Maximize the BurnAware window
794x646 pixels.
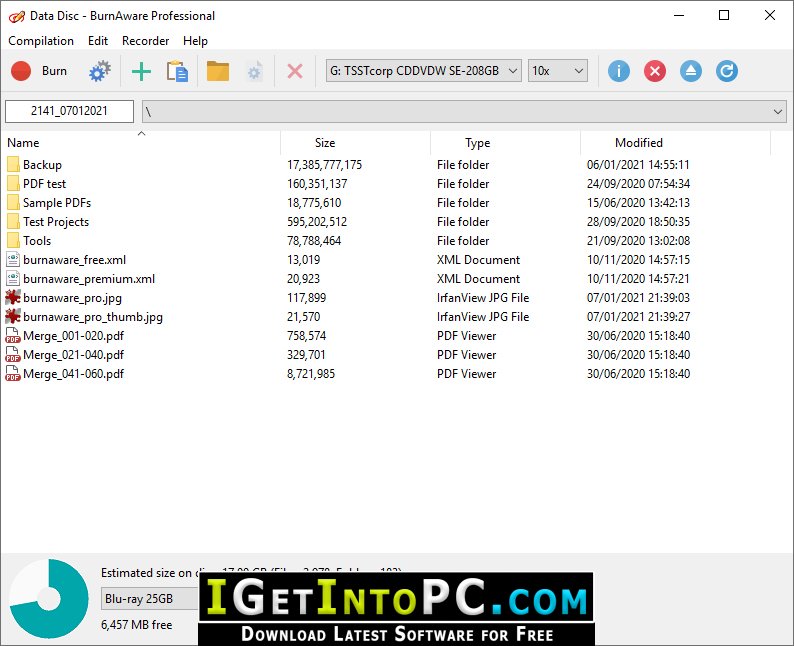coord(724,15)
